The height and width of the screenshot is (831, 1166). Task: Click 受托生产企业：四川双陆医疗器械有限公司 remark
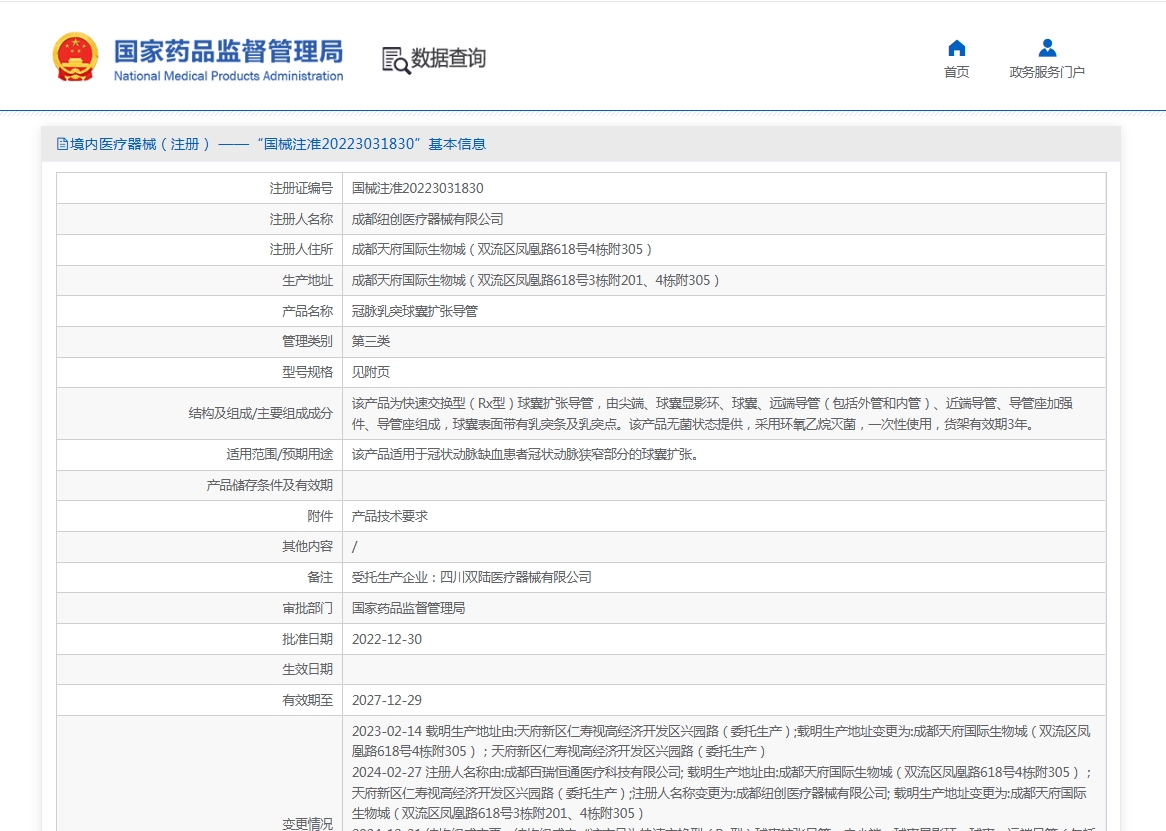coord(471,578)
